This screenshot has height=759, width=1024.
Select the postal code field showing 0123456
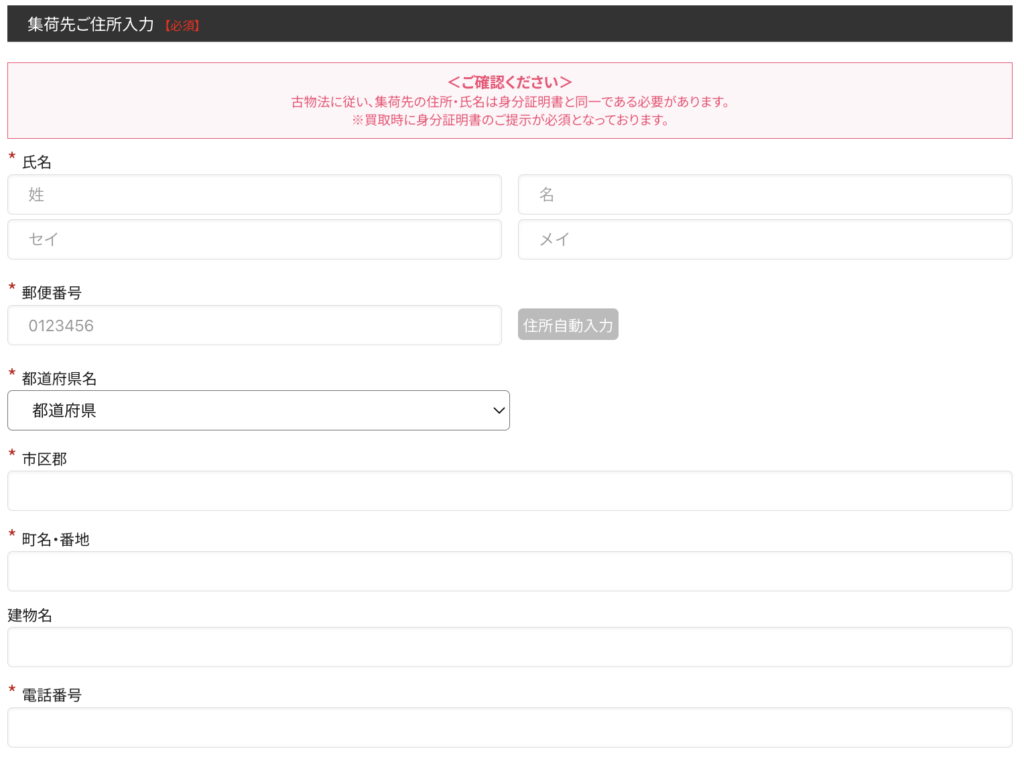[x=254, y=326]
